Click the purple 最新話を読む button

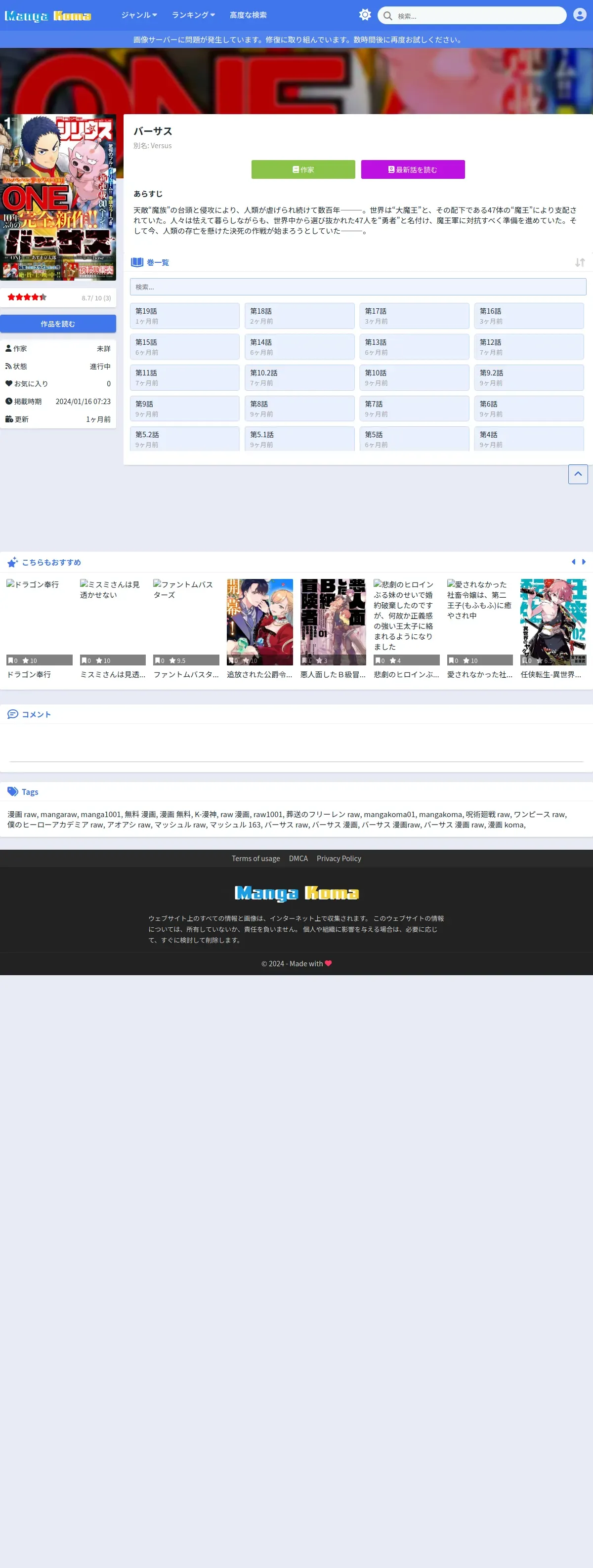[413, 169]
